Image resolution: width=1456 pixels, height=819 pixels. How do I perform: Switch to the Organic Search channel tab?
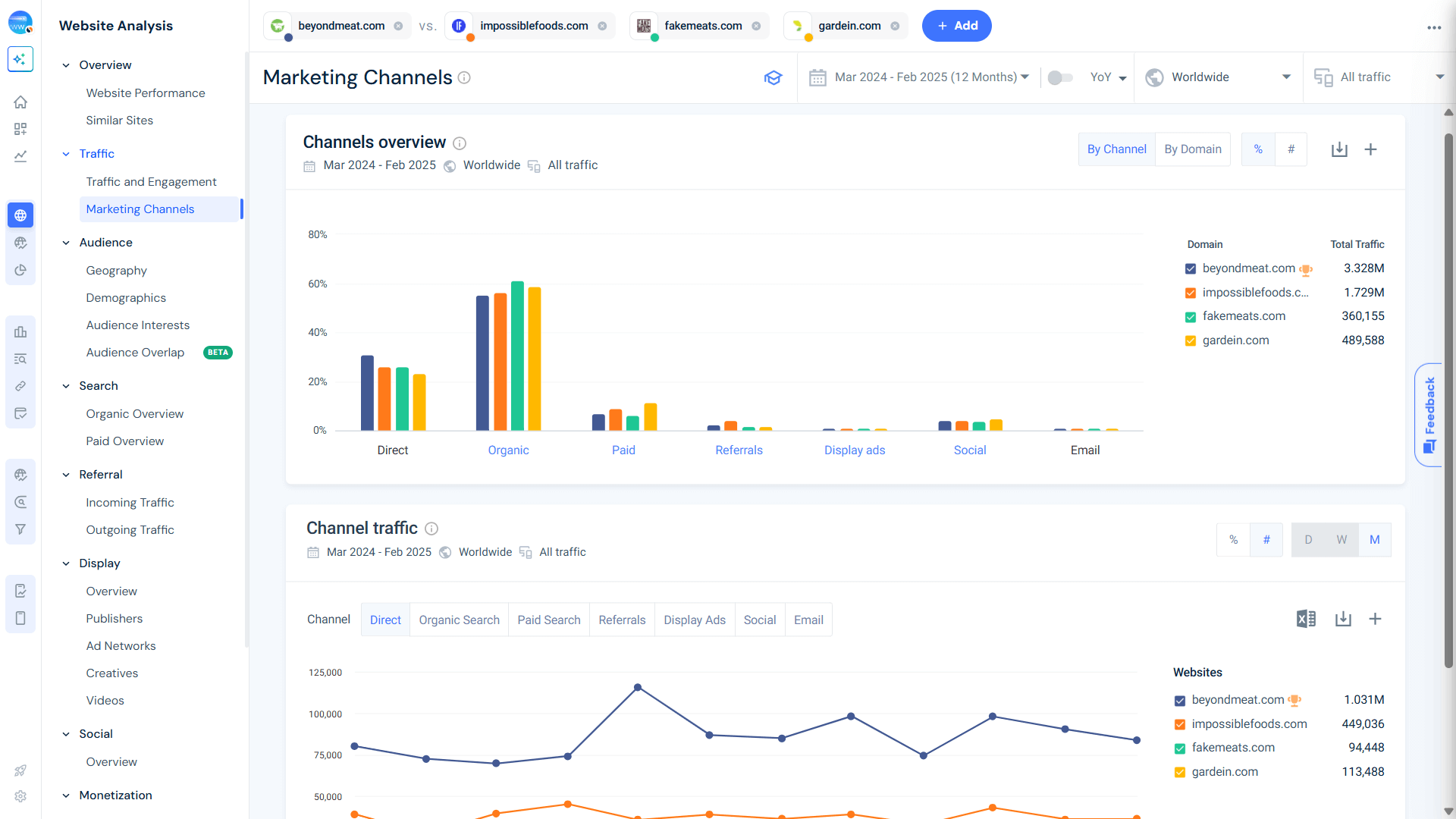pos(459,620)
